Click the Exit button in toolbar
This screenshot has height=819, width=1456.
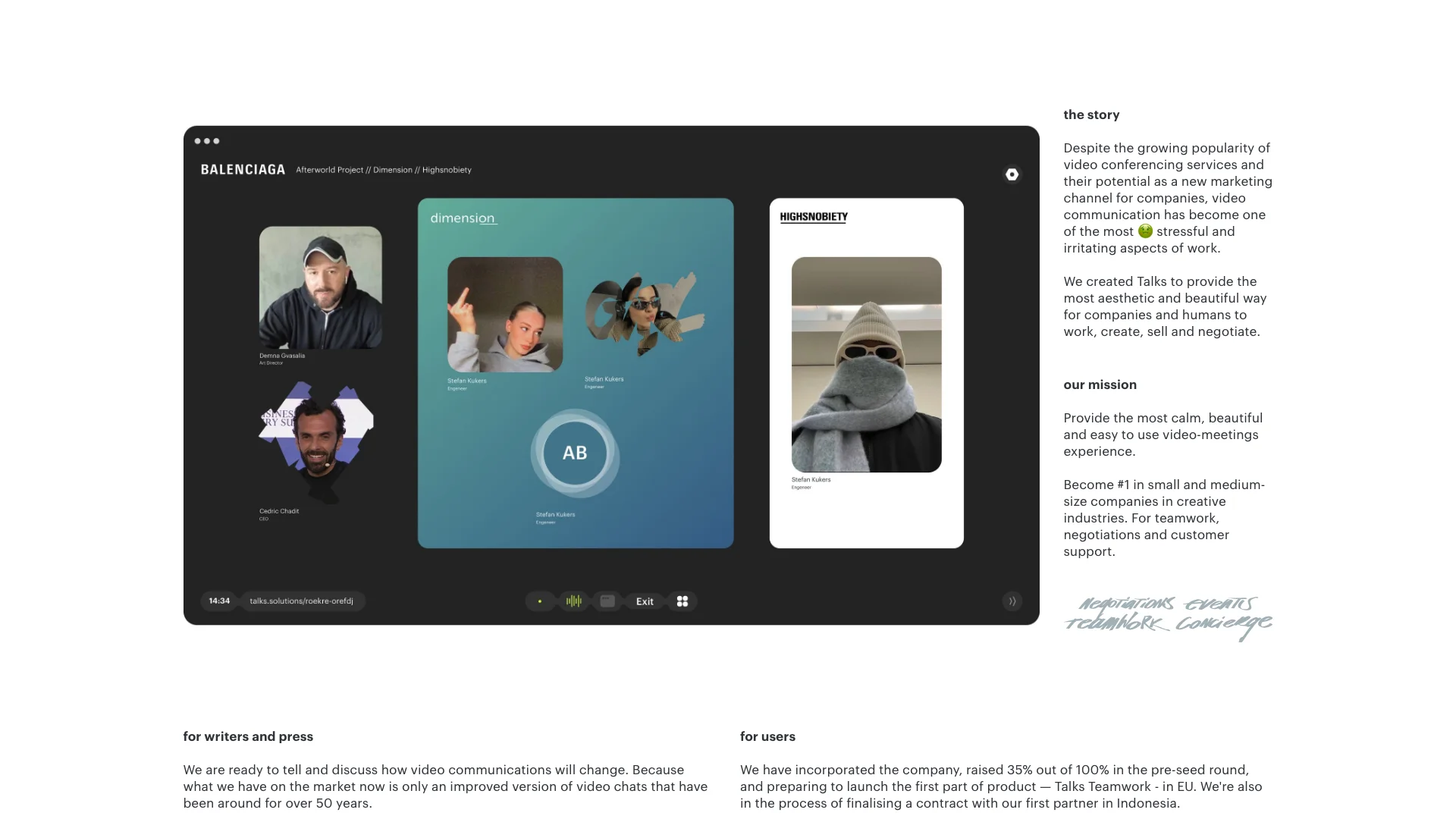tap(645, 601)
